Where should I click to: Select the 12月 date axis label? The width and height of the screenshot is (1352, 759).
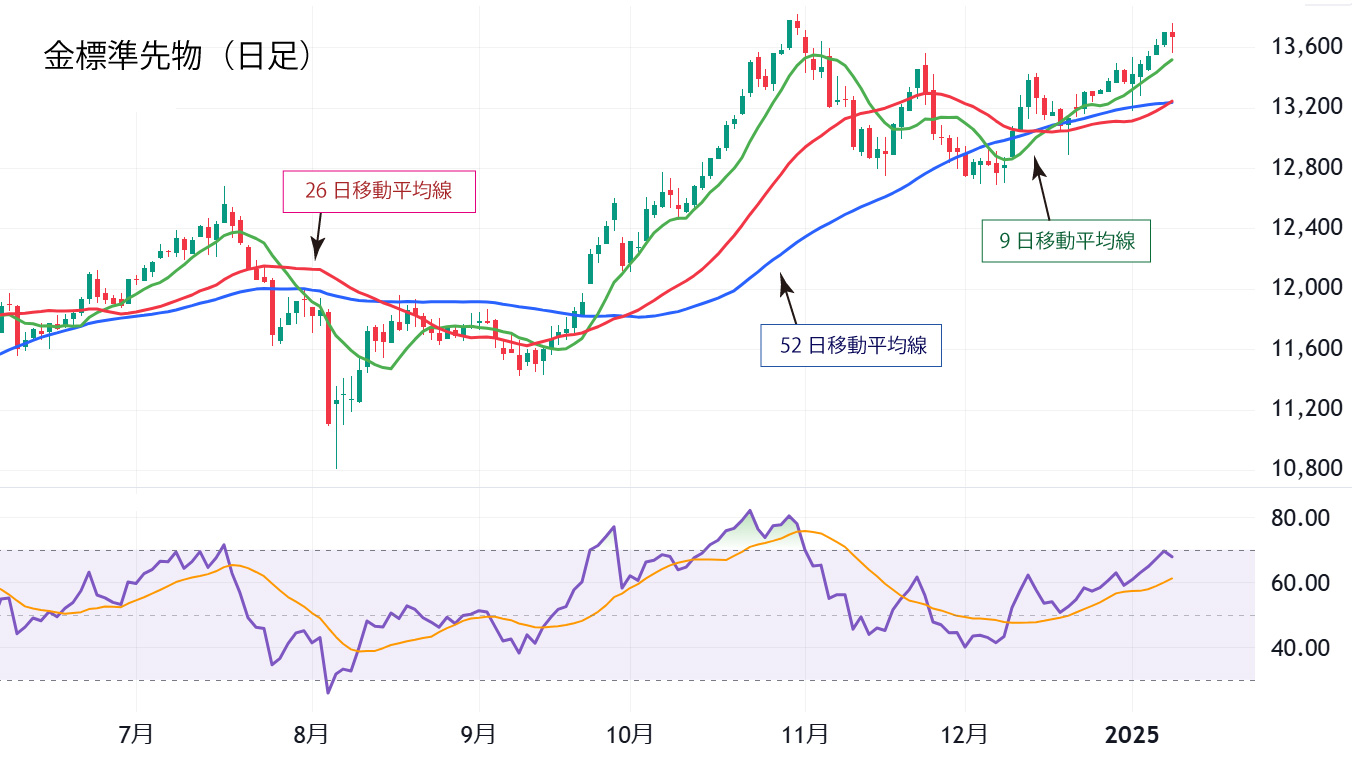[x=965, y=735]
